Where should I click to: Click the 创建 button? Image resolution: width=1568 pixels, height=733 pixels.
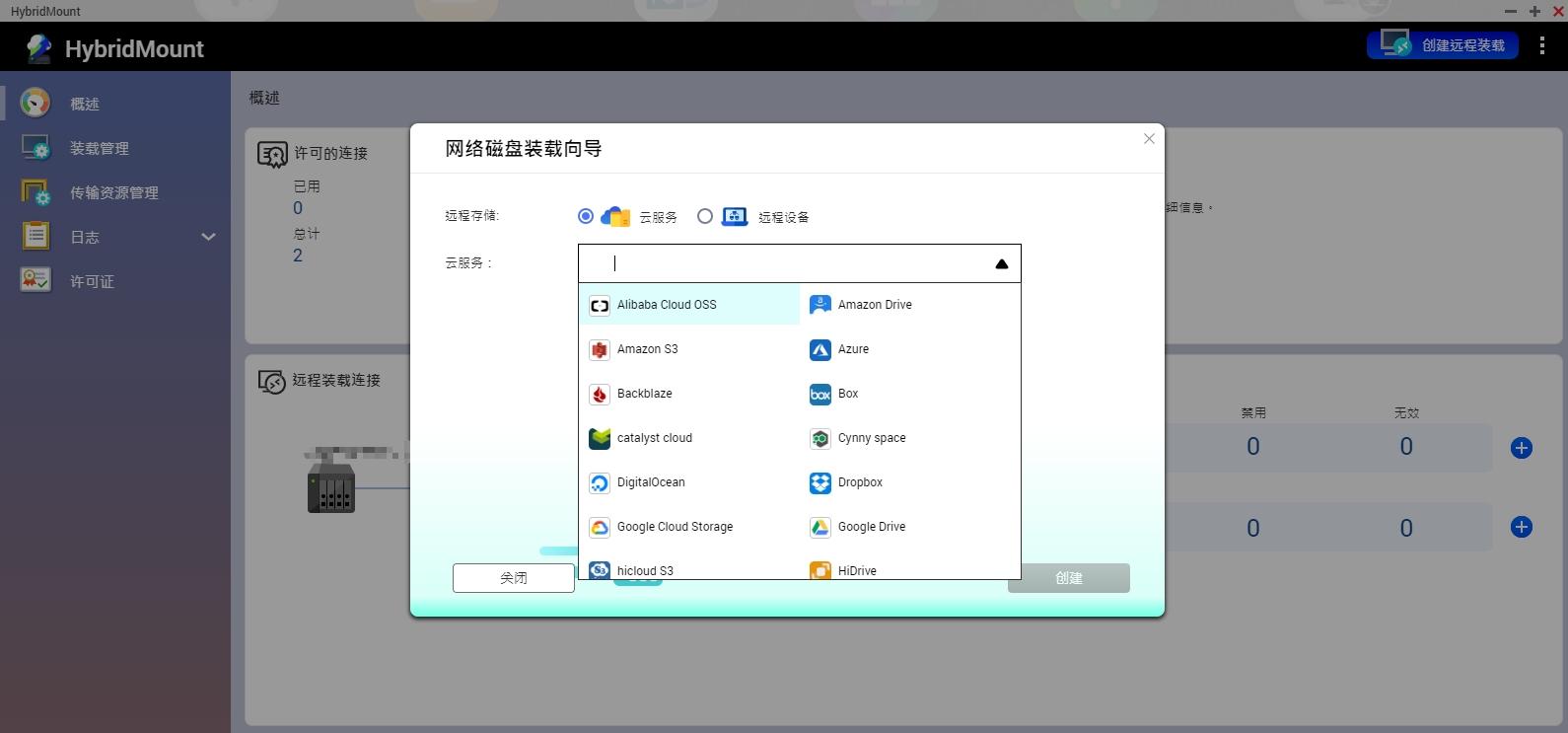pyautogui.click(x=1069, y=578)
